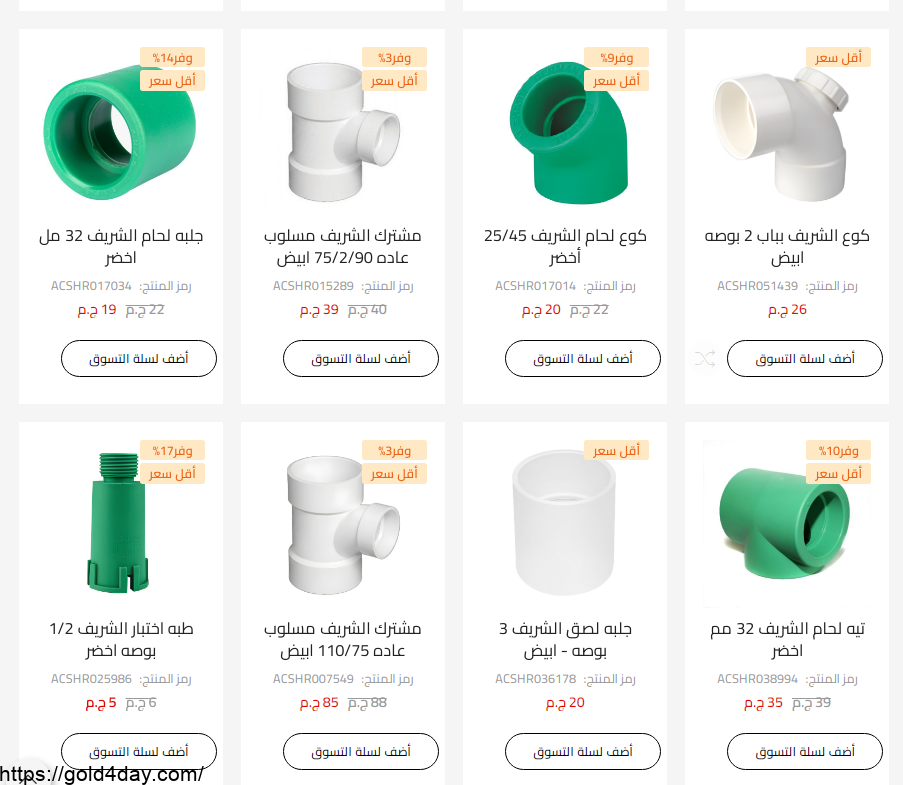Open title link for product ACSHR038994
The image size is (903, 785).
tap(787, 639)
